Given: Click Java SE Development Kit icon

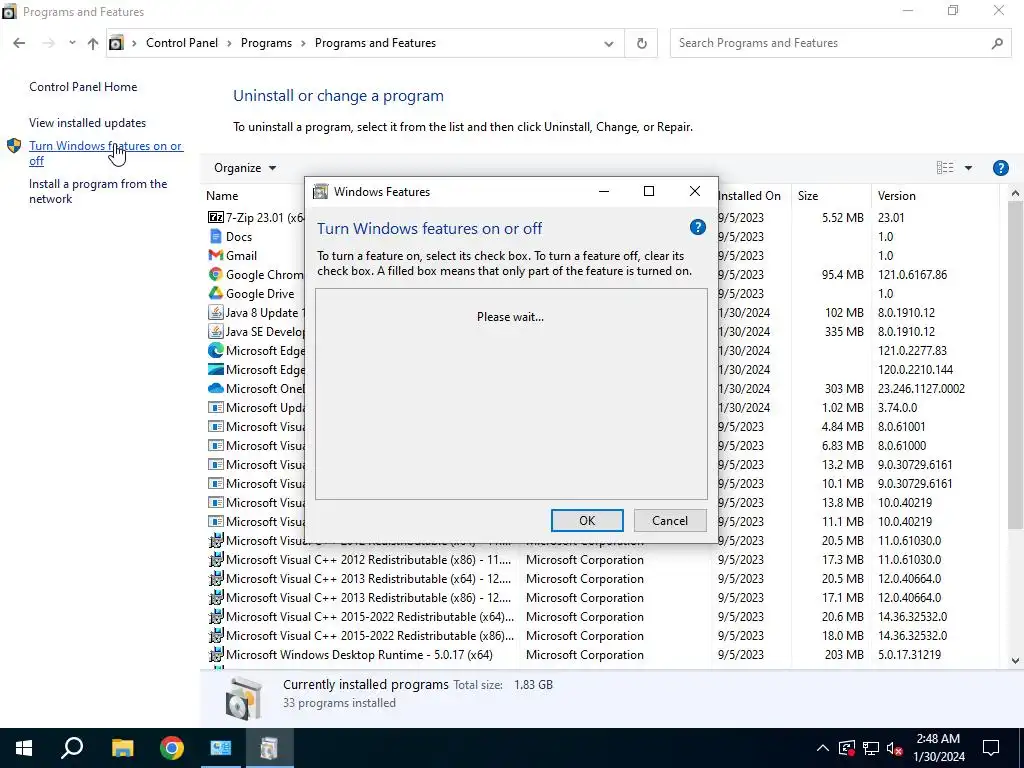Looking at the screenshot, I should (x=216, y=331).
